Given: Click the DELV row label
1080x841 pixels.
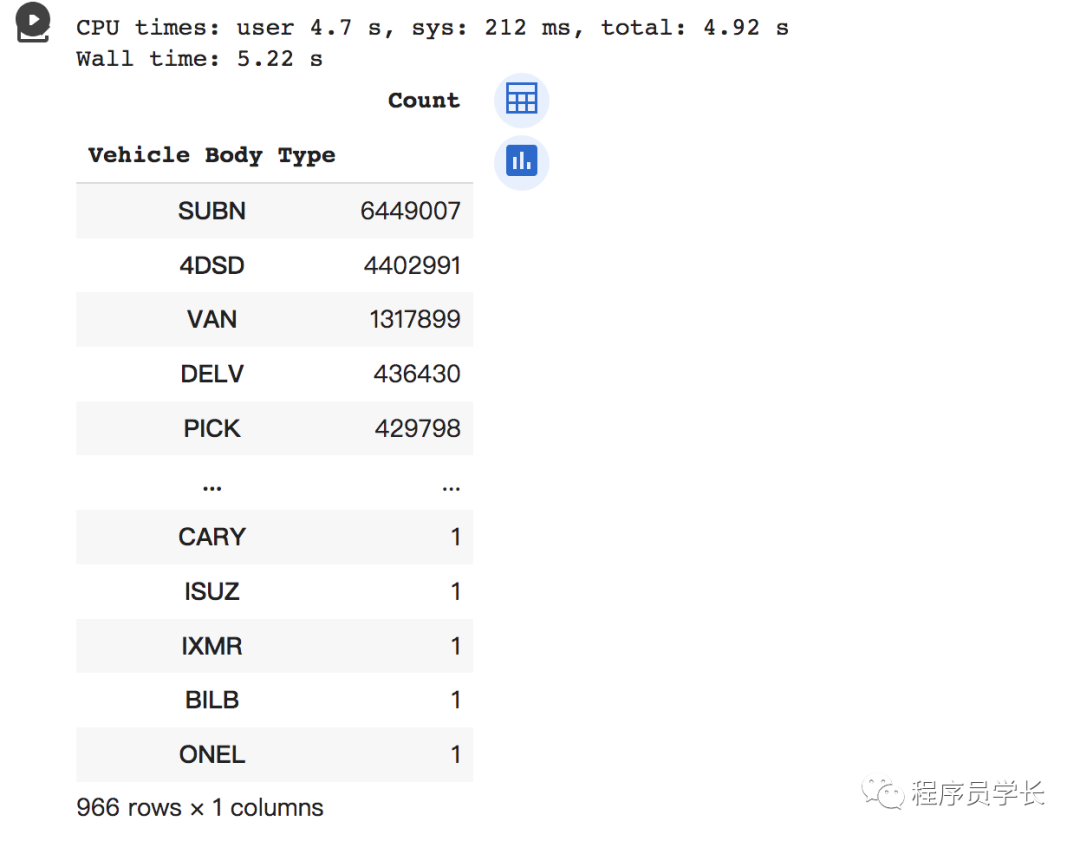Looking at the screenshot, I should (211, 374).
